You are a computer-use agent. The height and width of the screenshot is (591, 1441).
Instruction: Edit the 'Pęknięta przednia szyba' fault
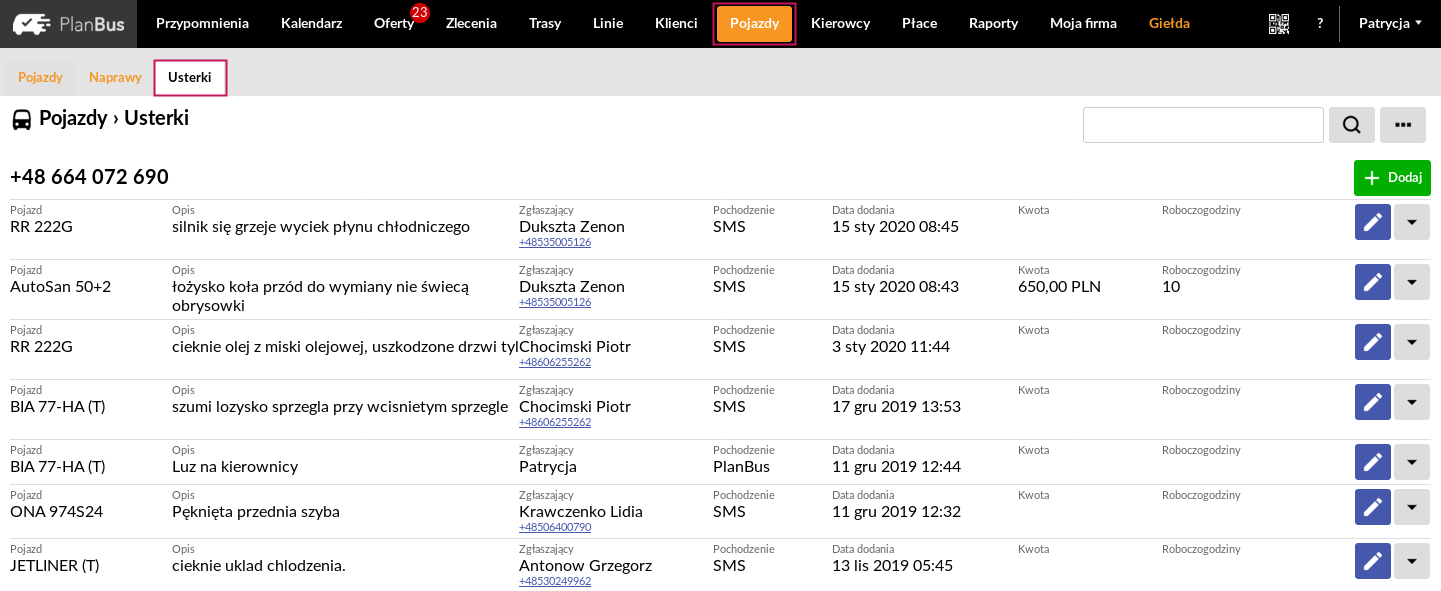coord(1373,507)
